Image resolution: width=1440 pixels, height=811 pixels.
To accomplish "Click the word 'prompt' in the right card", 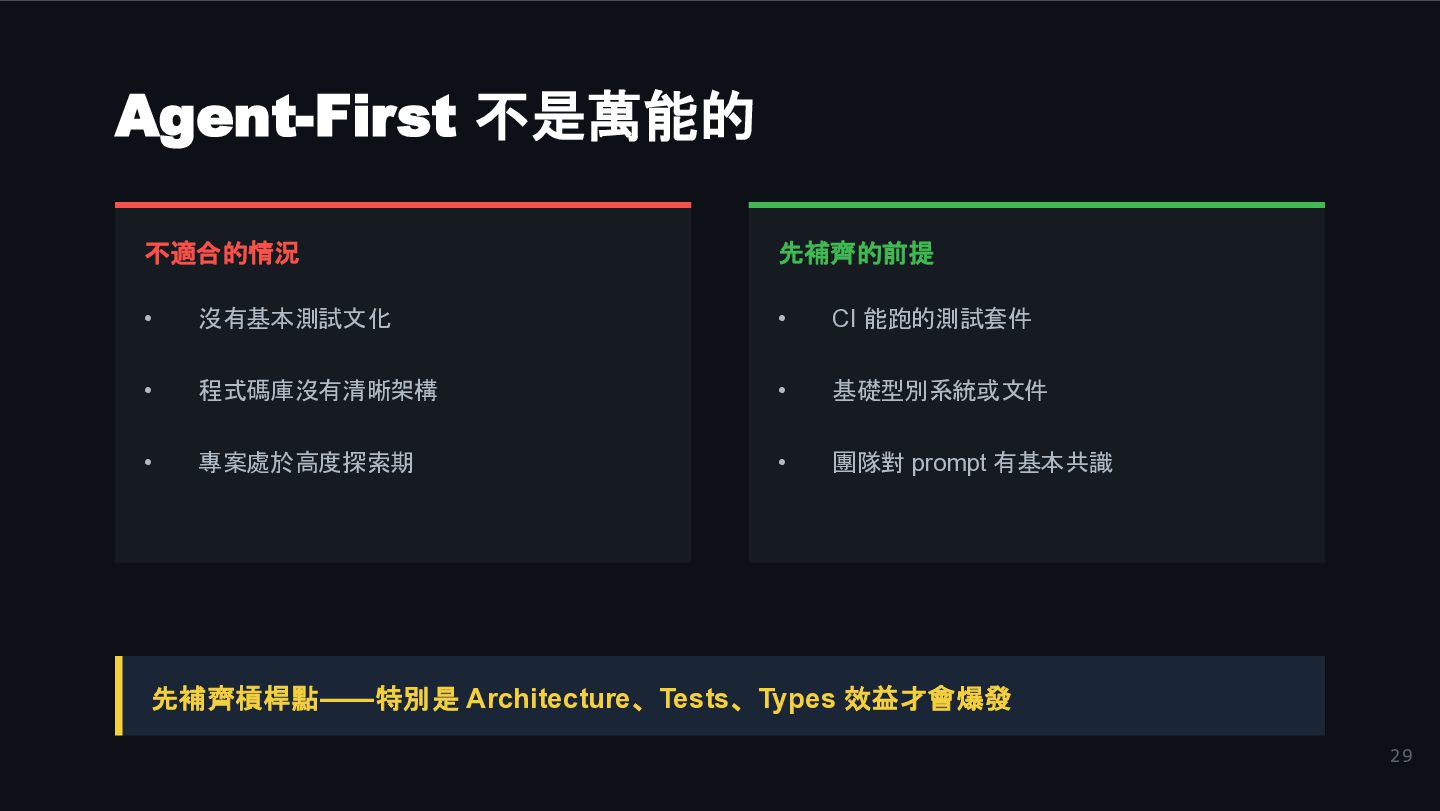I will point(949,464).
